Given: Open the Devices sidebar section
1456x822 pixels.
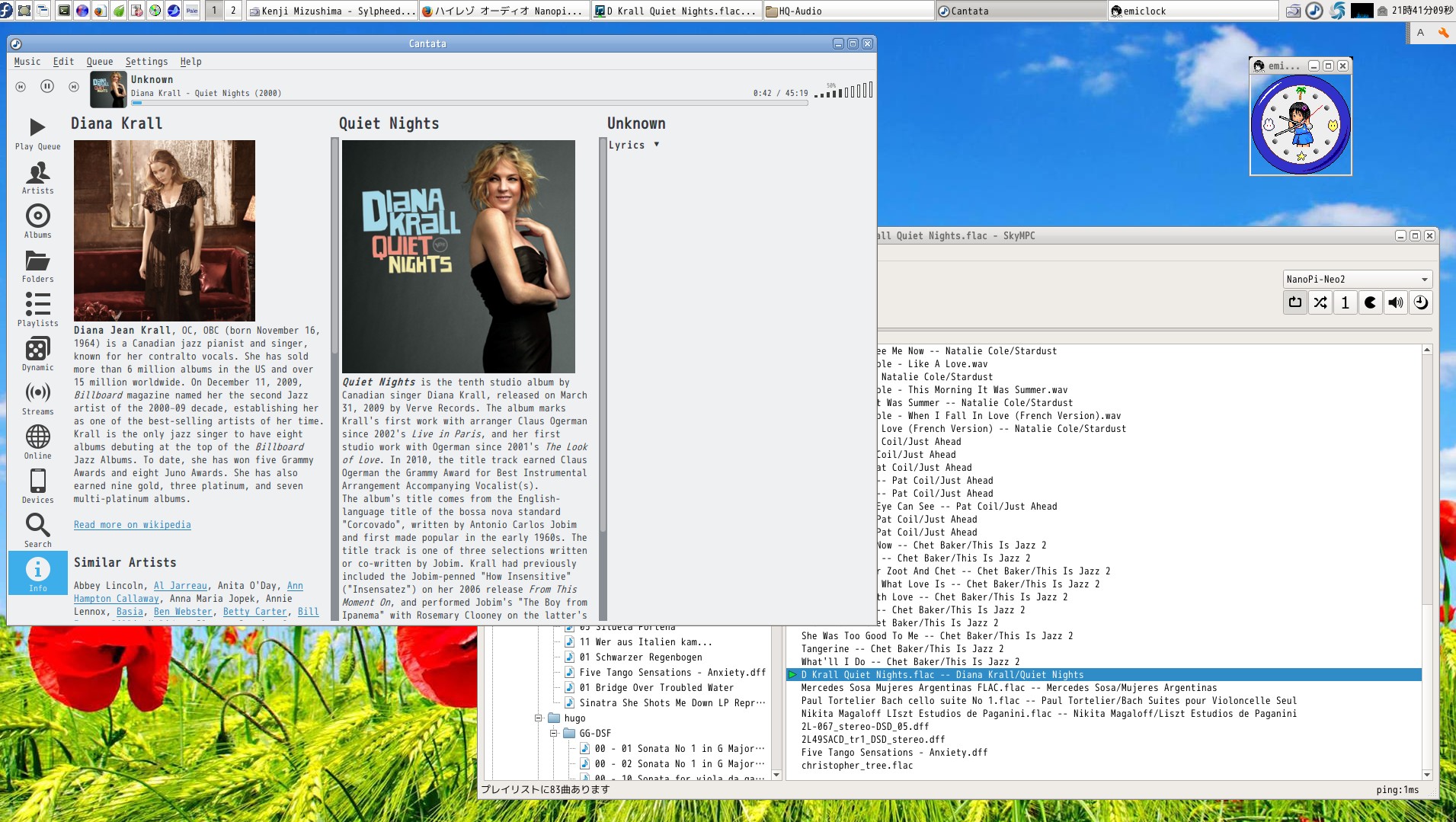Looking at the screenshot, I should (x=37, y=487).
